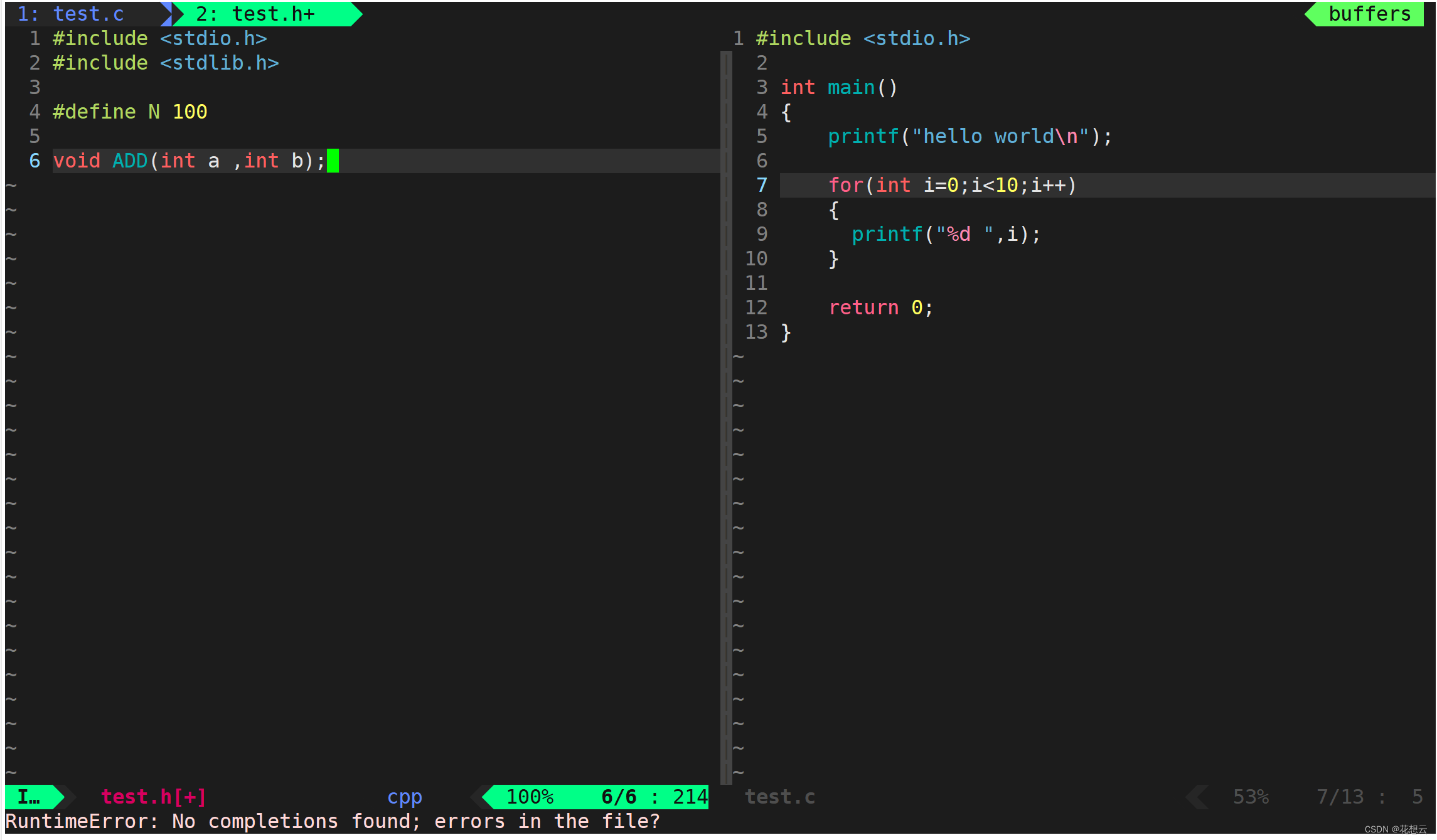
Task: Click the #include <stdlib.h> line
Action: (x=166, y=63)
